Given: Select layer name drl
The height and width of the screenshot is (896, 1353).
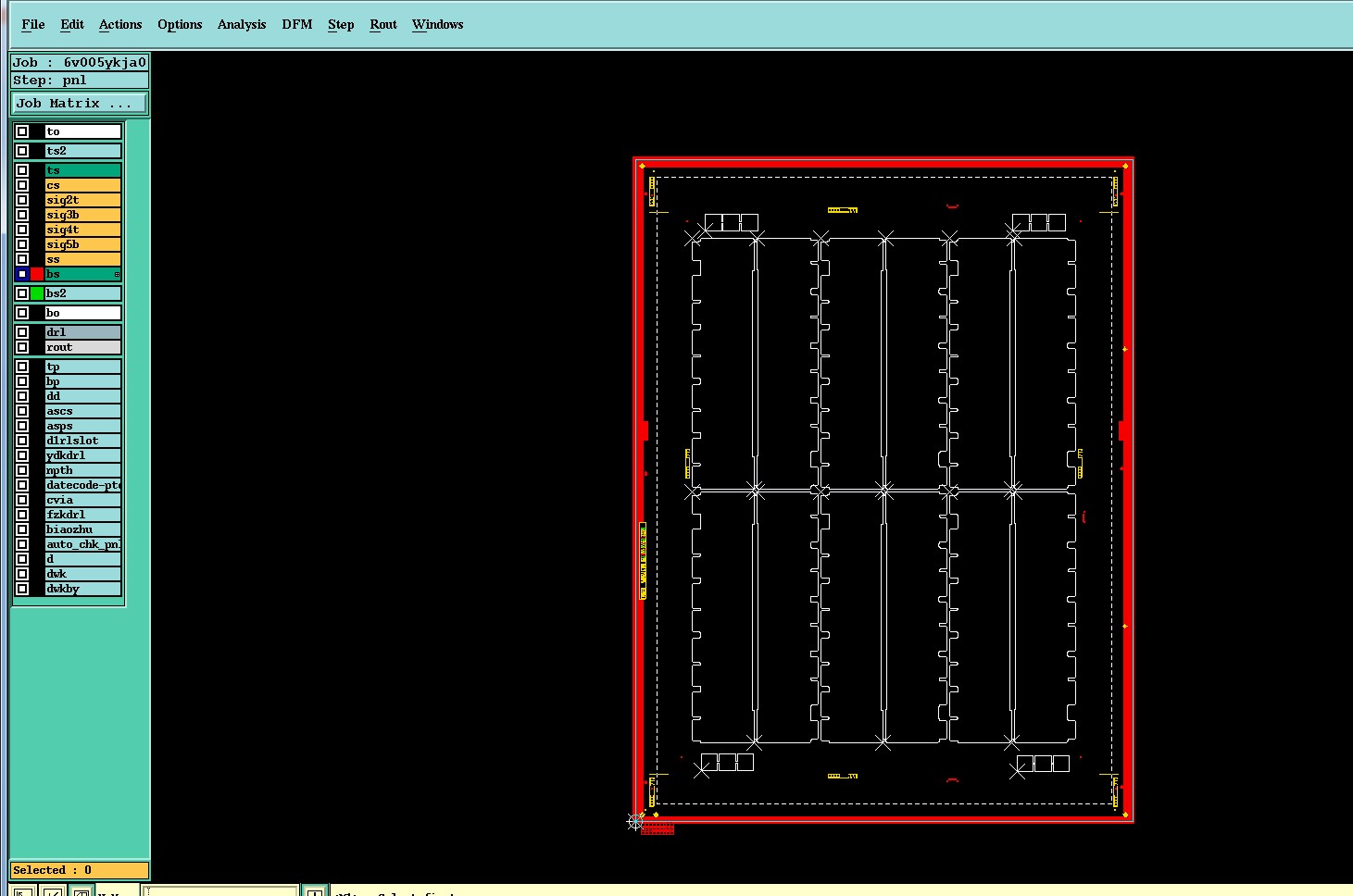Looking at the screenshot, I should tap(82, 332).
